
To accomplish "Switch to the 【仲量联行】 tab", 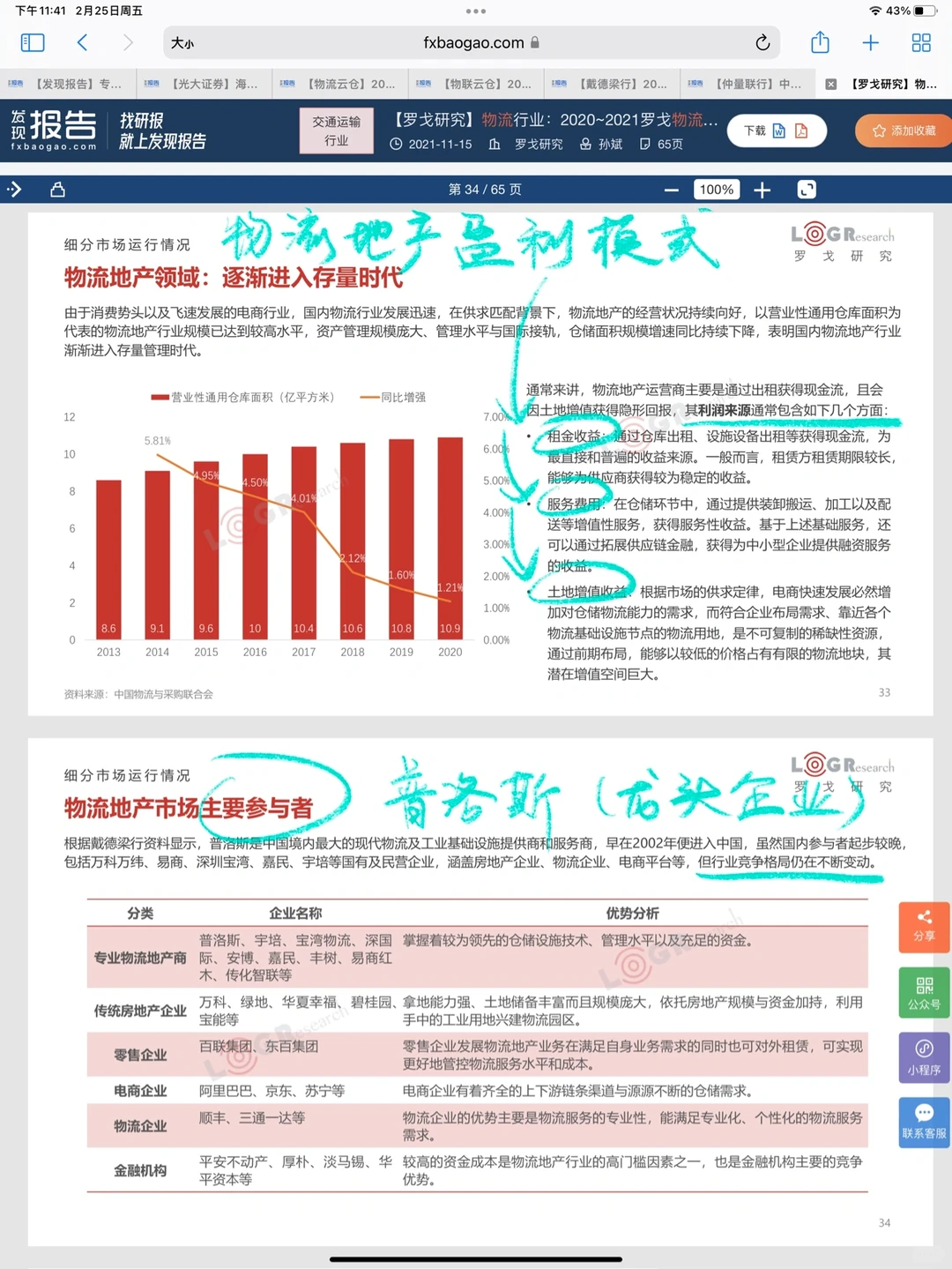I will [747, 84].
